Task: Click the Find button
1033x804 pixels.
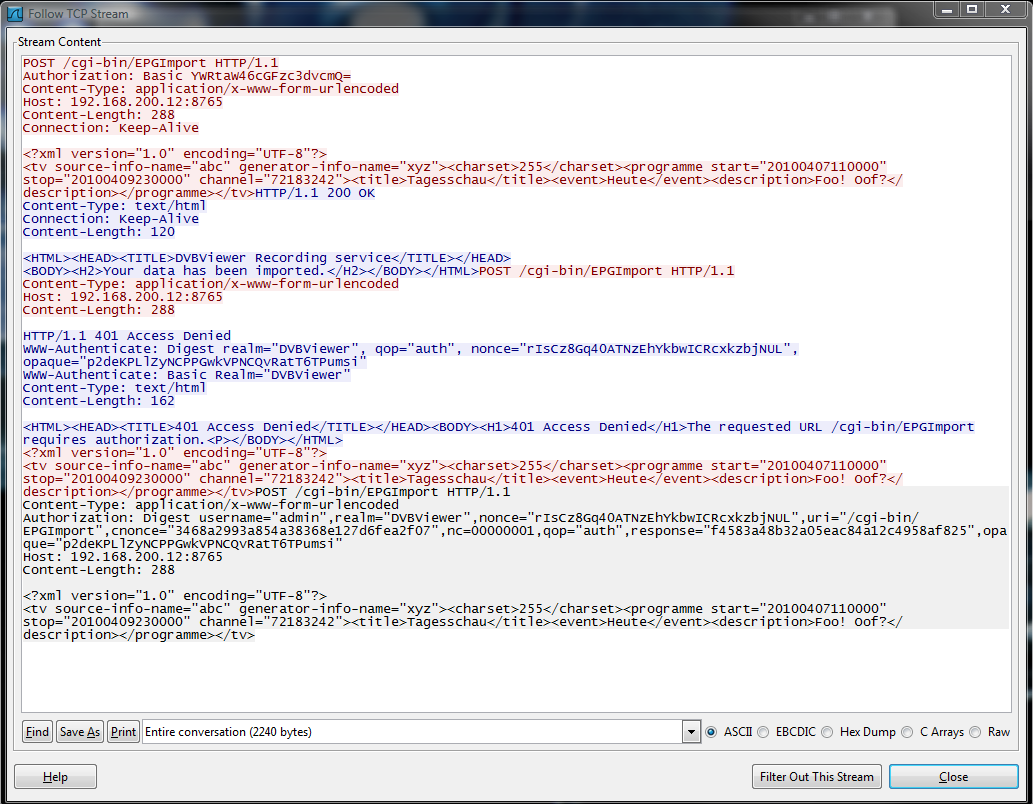Action: click(x=37, y=732)
